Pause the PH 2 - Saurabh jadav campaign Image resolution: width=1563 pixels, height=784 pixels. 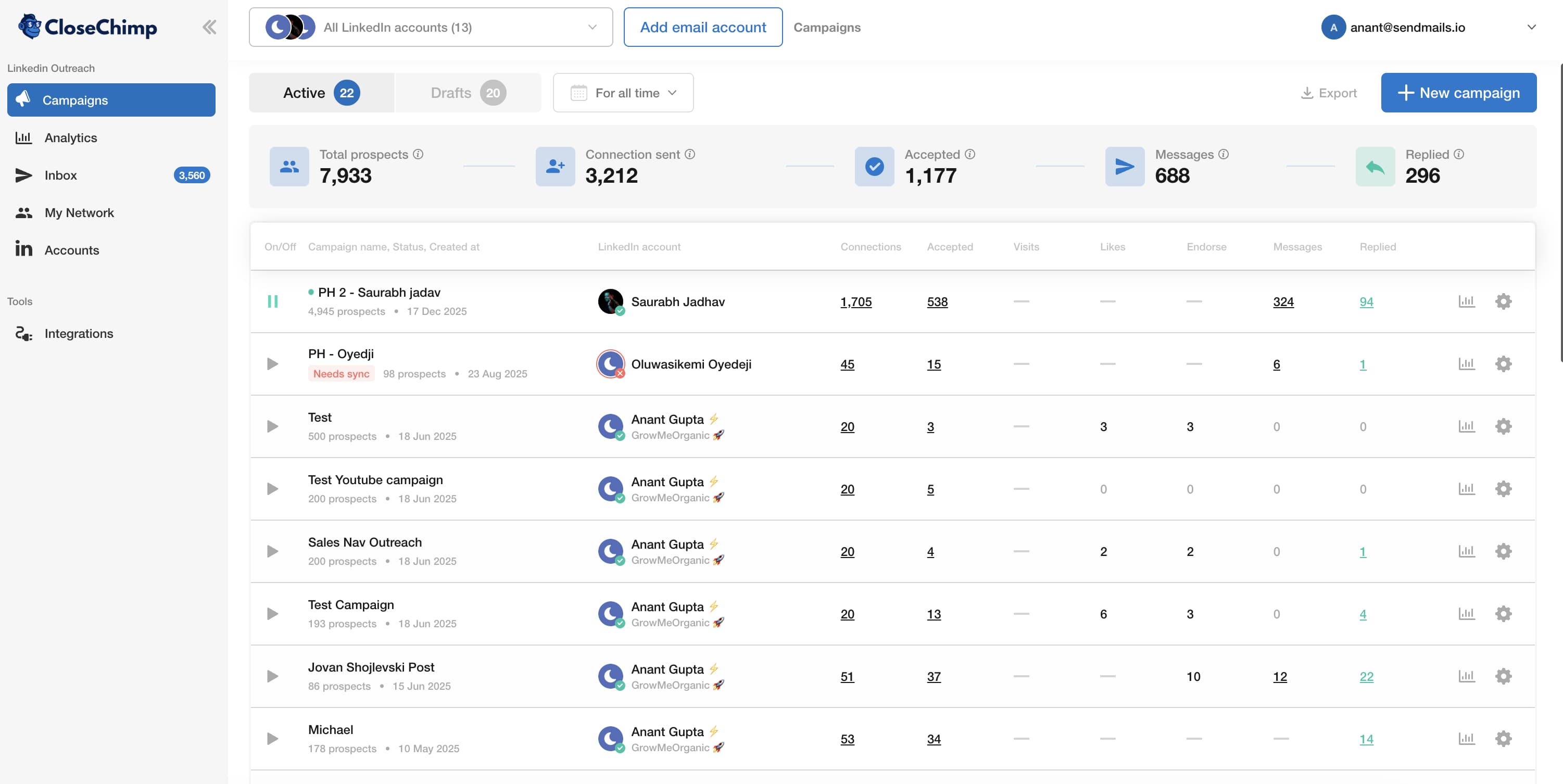click(273, 301)
